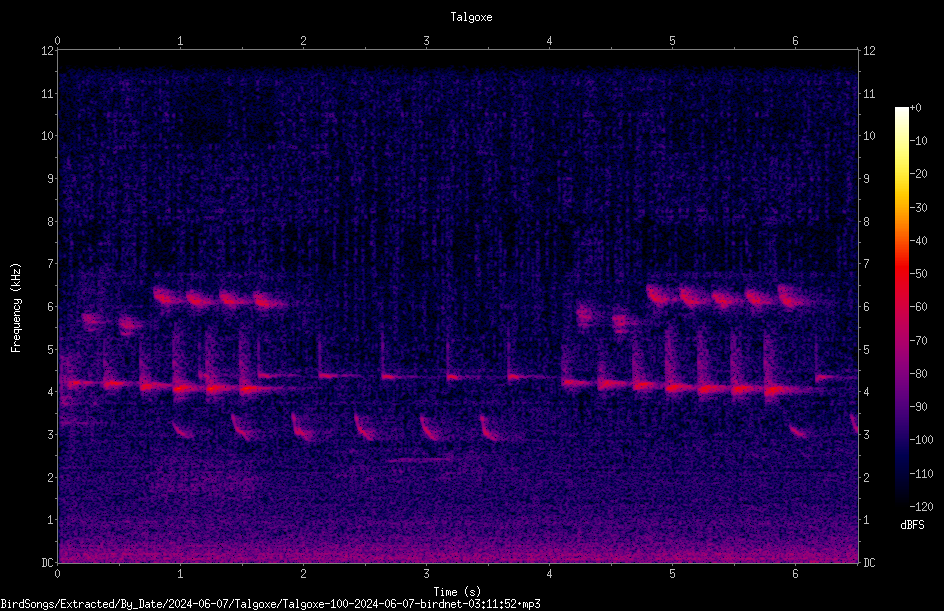Click the 10 kHz label on right axis
This screenshot has height=611, width=944.
coord(869,136)
